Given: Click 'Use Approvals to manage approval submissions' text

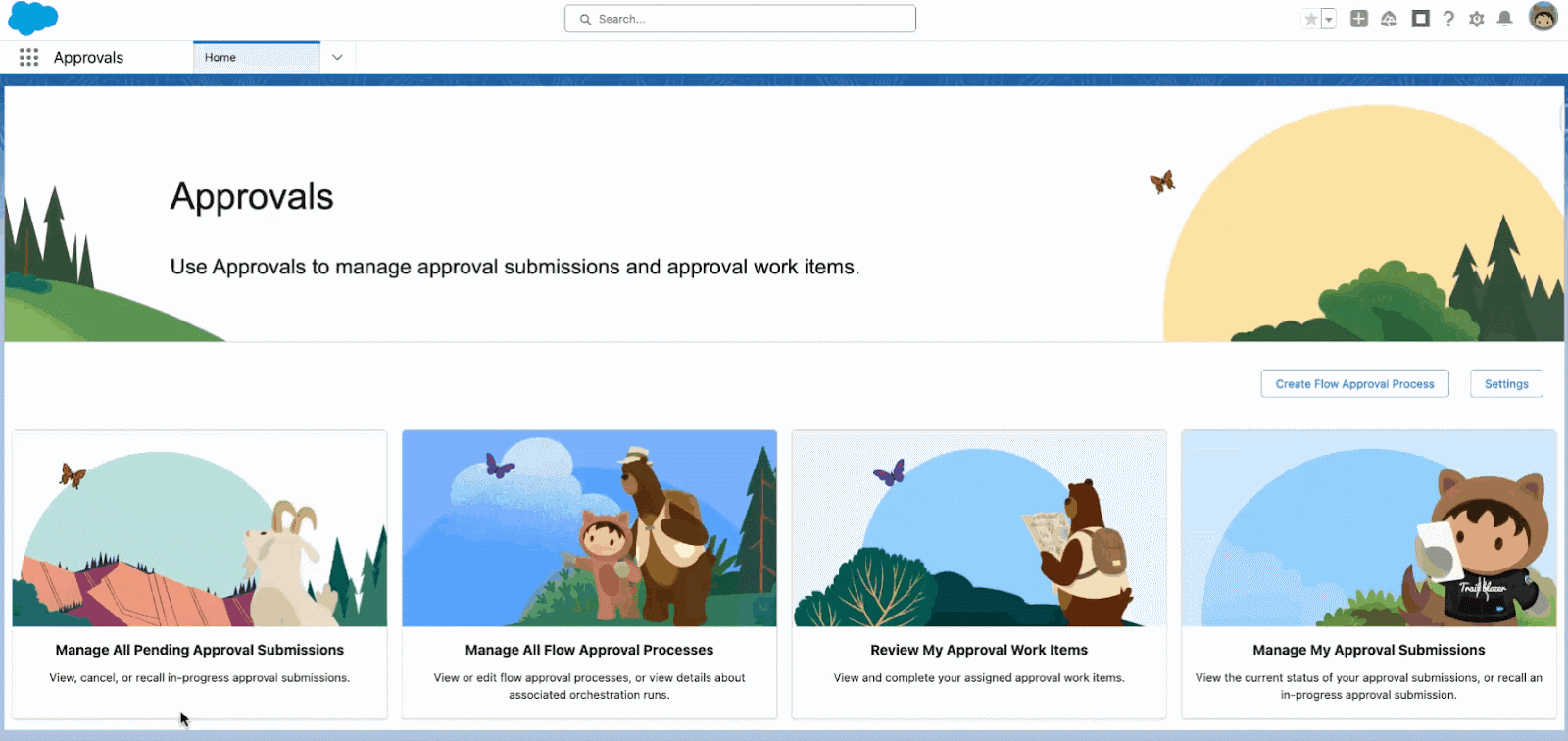Looking at the screenshot, I should (514, 267).
